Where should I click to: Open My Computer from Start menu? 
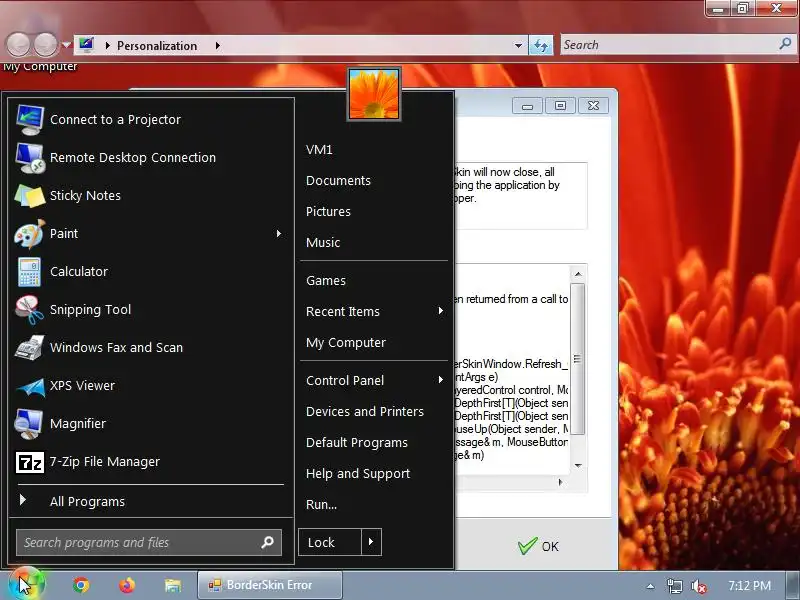click(x=346, y=342)
